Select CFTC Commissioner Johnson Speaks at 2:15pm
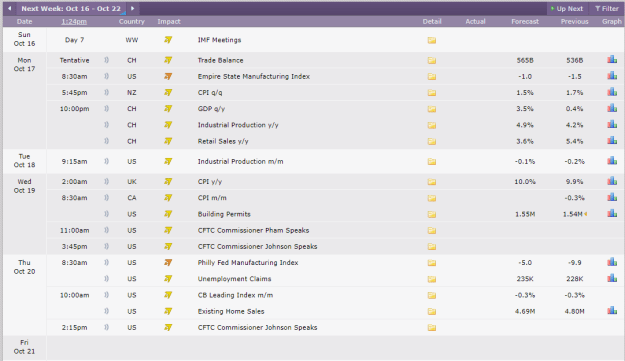 [x=257, y=328]
